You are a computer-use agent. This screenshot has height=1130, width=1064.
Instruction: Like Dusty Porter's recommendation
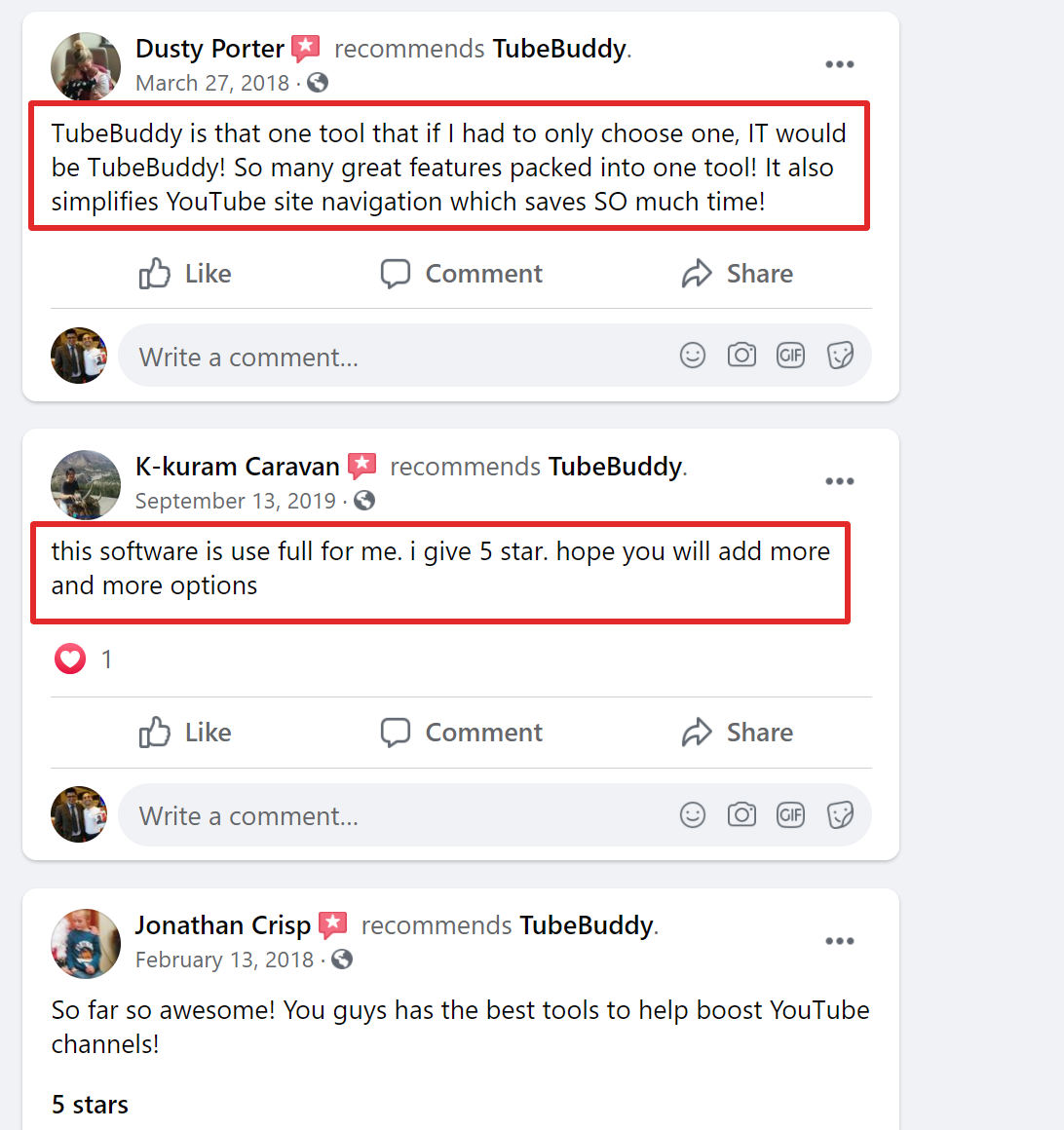point(185,274)
